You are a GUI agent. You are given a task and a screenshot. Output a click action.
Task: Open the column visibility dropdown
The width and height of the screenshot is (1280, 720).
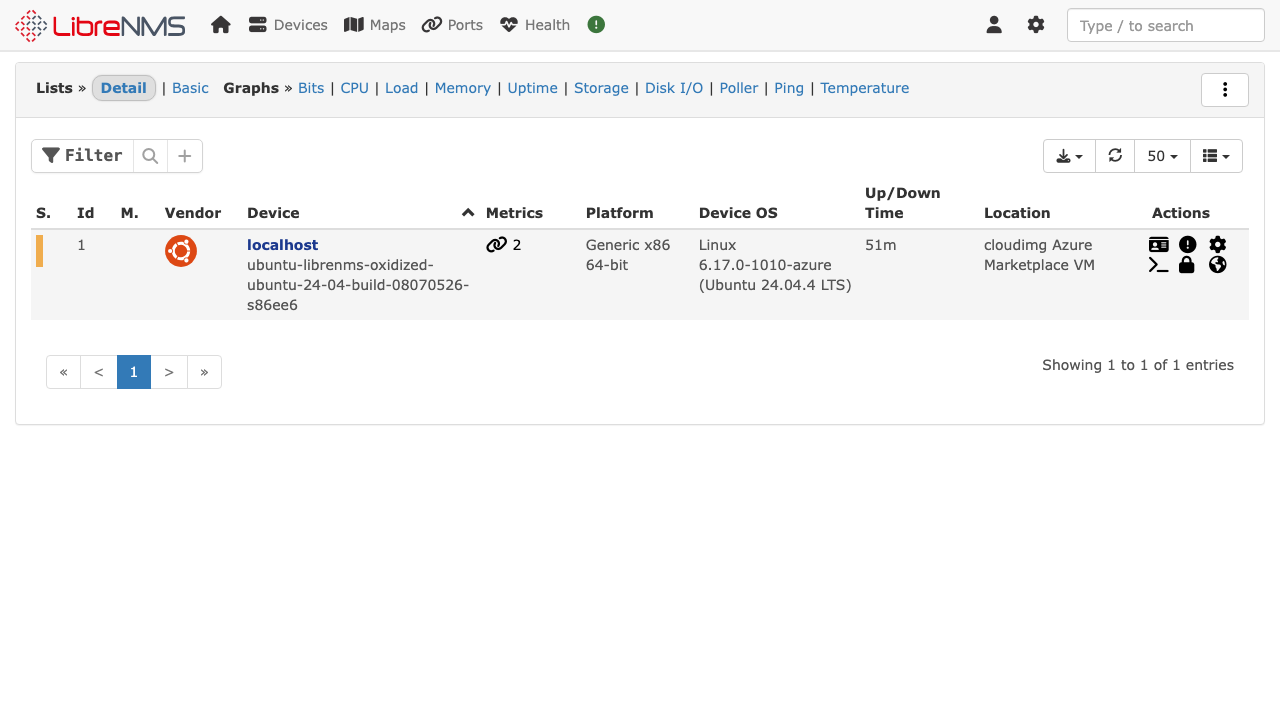[x=1216, y=156]
